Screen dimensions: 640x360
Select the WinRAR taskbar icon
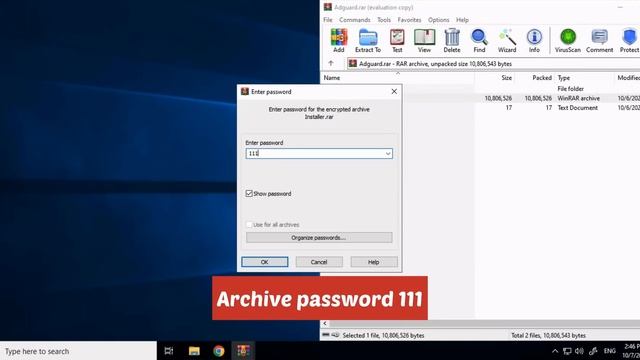(244, 351)
